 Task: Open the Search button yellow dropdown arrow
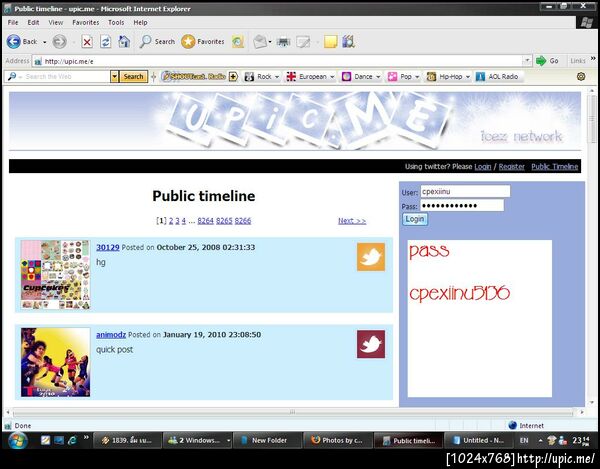coord(114,77)
